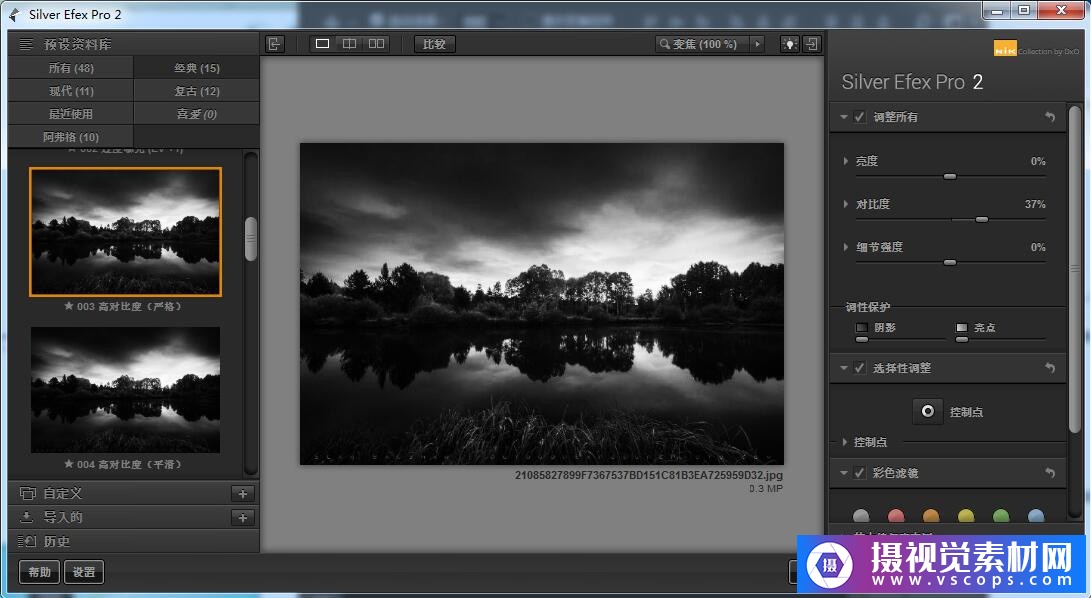This screenshot has width=1091, height=598.
Task: Select the red color filter swatch
Action: [896, 516]
